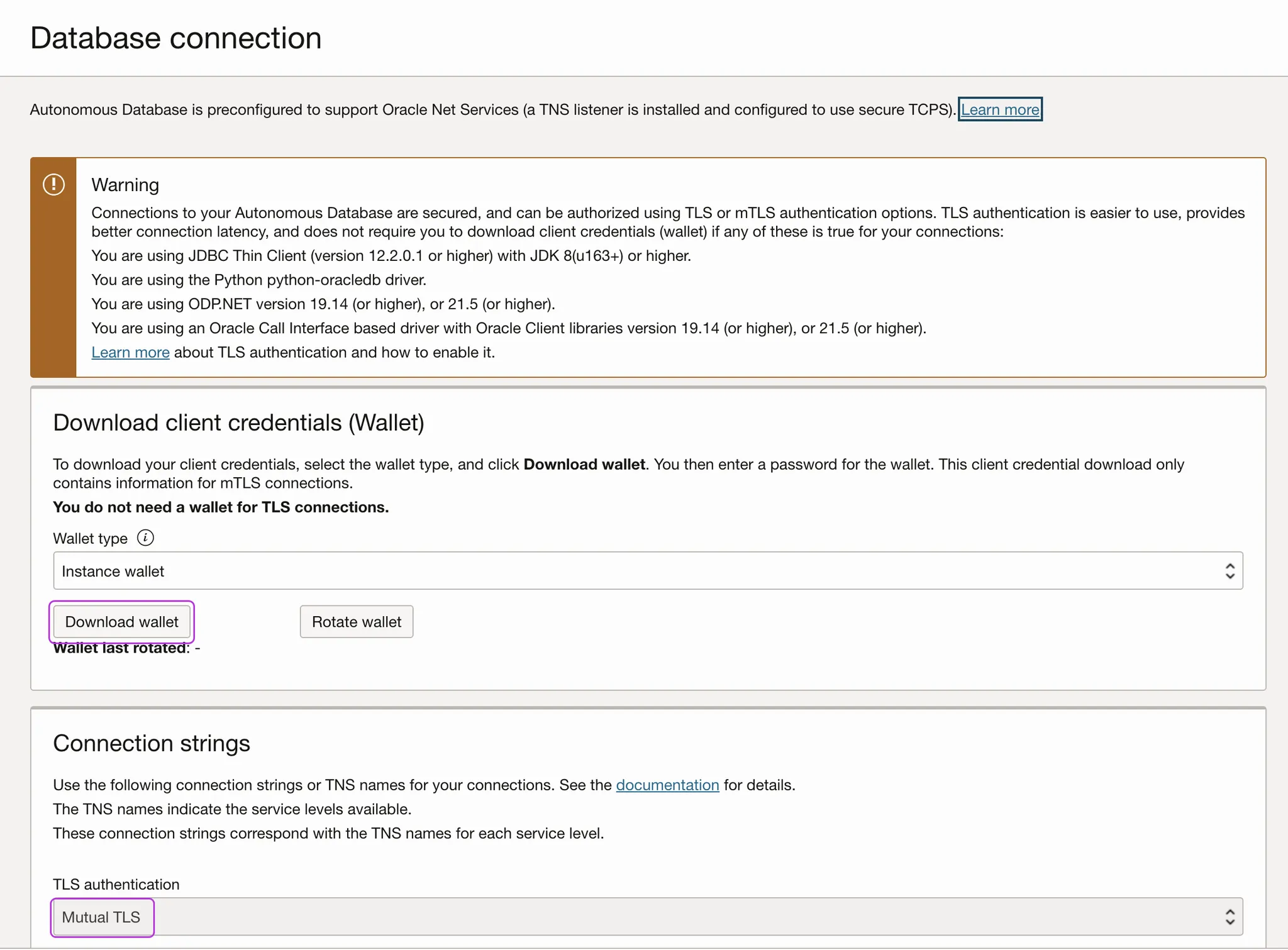Image resolution: width=1288 pixels, height=950 pixels.
Task: Click the warning exclamation icon
Action: click(x=53, y=185)
